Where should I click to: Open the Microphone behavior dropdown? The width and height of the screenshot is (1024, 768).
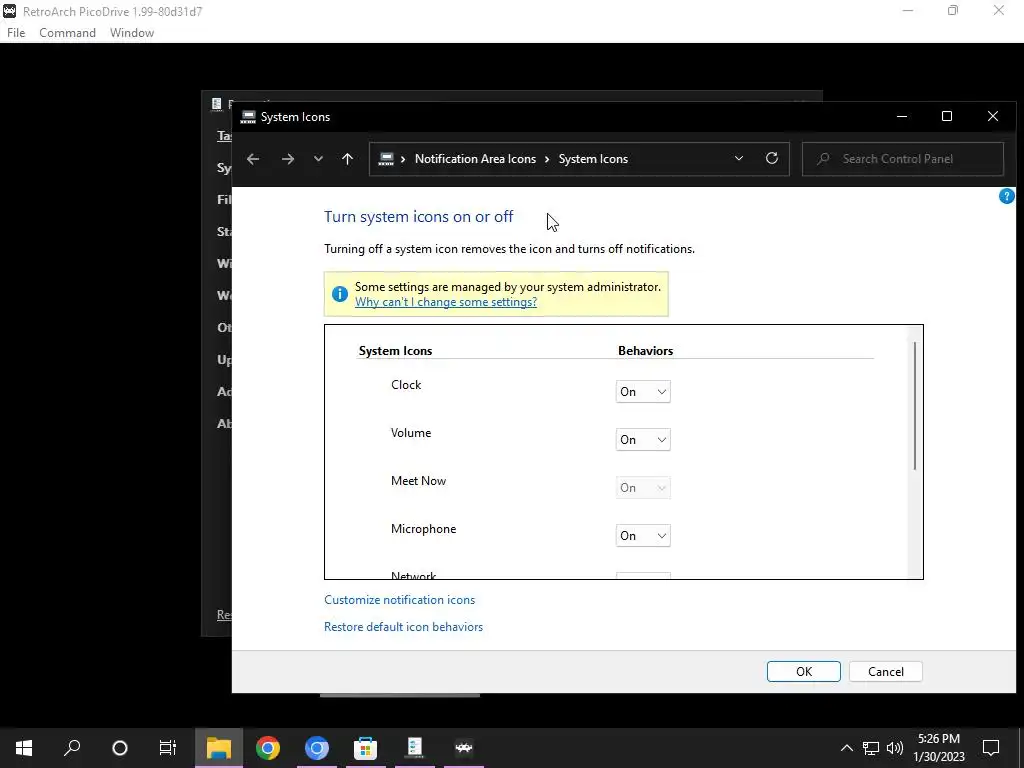(643, 536)
